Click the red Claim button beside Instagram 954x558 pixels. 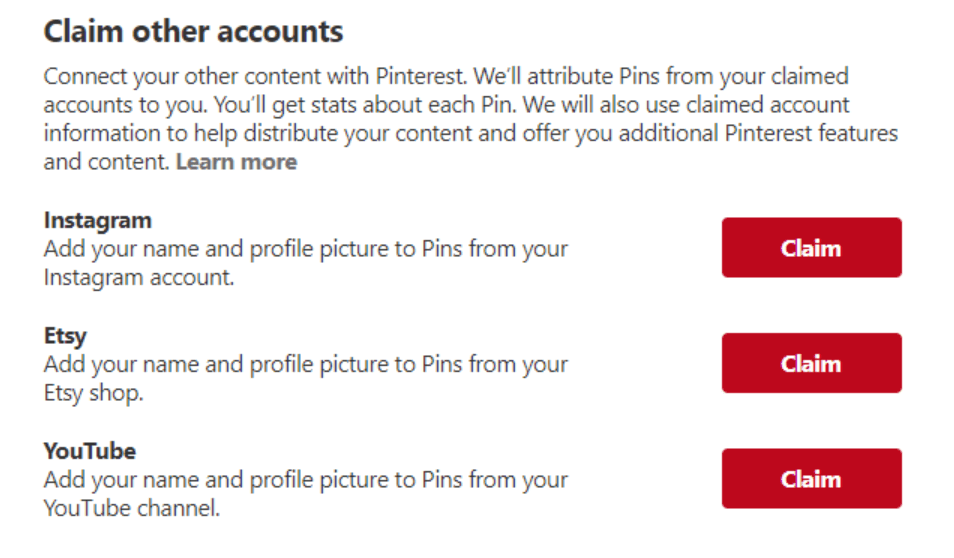tap(812, 248)
